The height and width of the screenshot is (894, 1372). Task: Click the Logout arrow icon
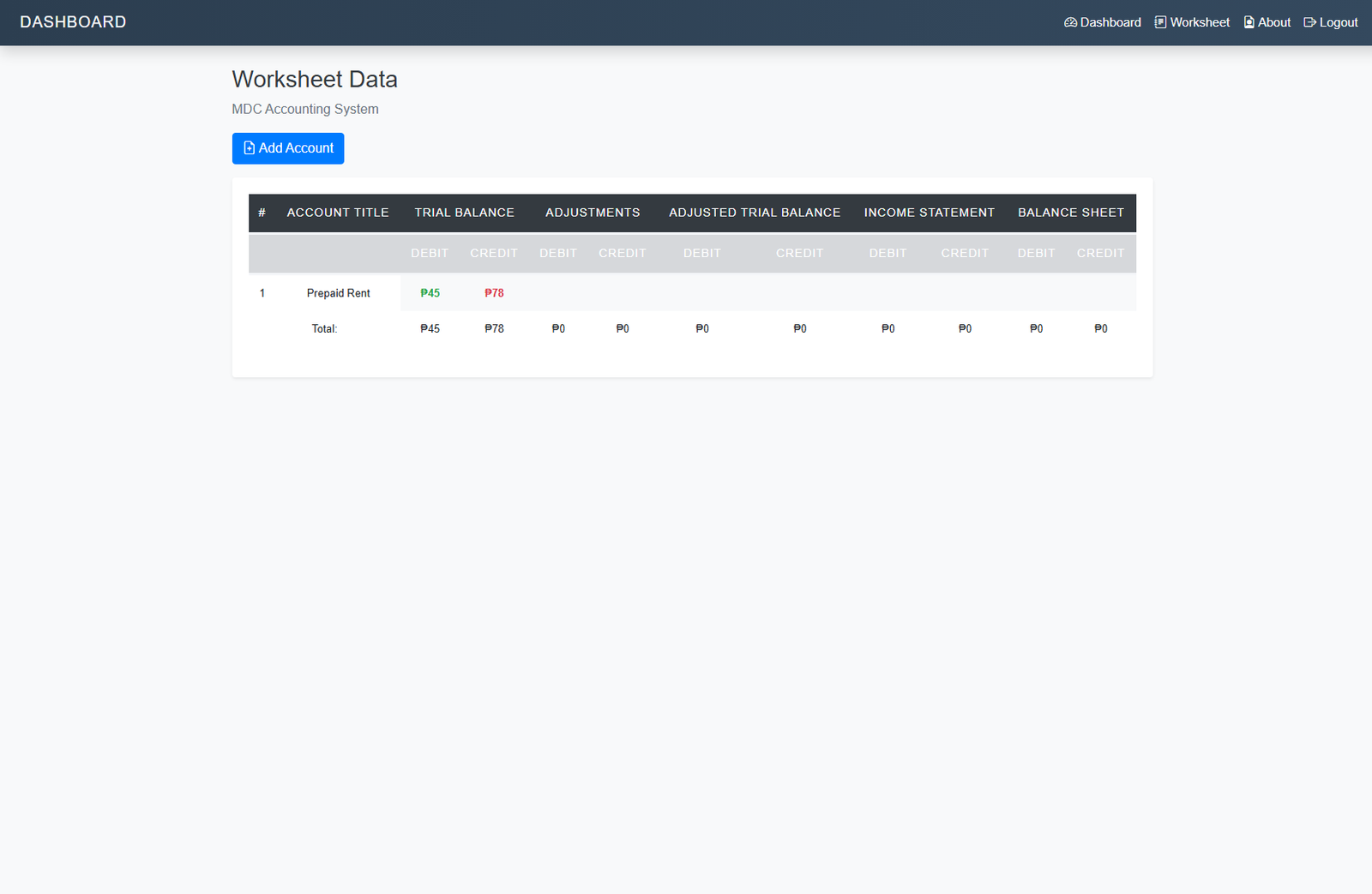tap(1309, 22)
